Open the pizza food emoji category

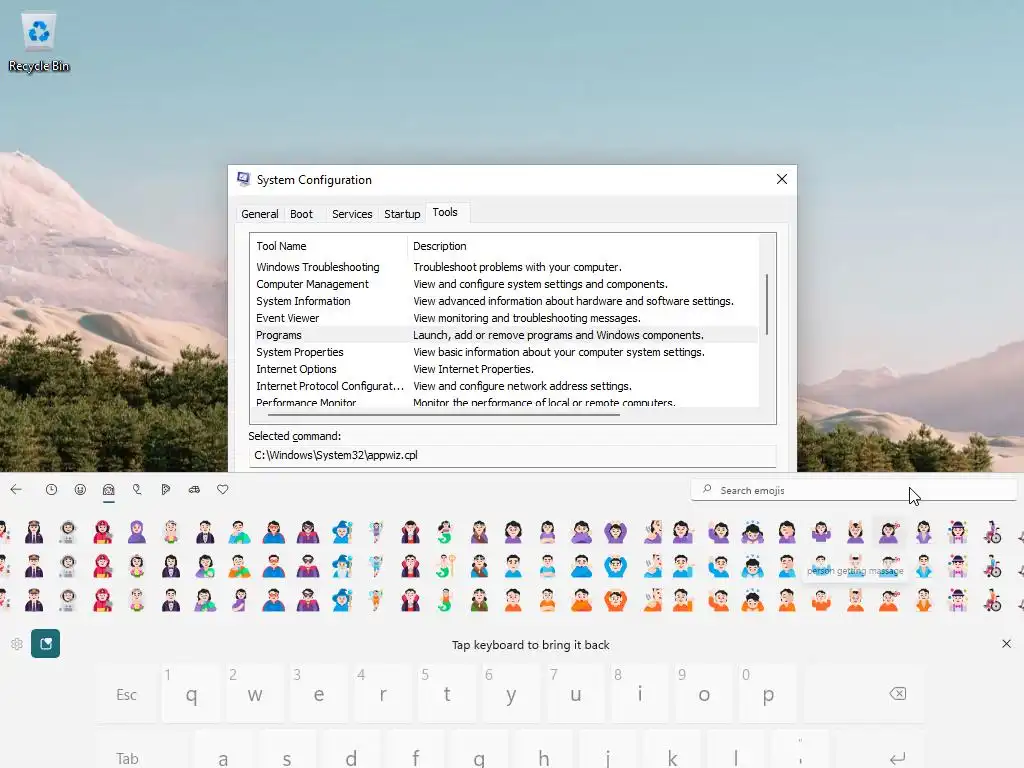click(x=166, y=489)
